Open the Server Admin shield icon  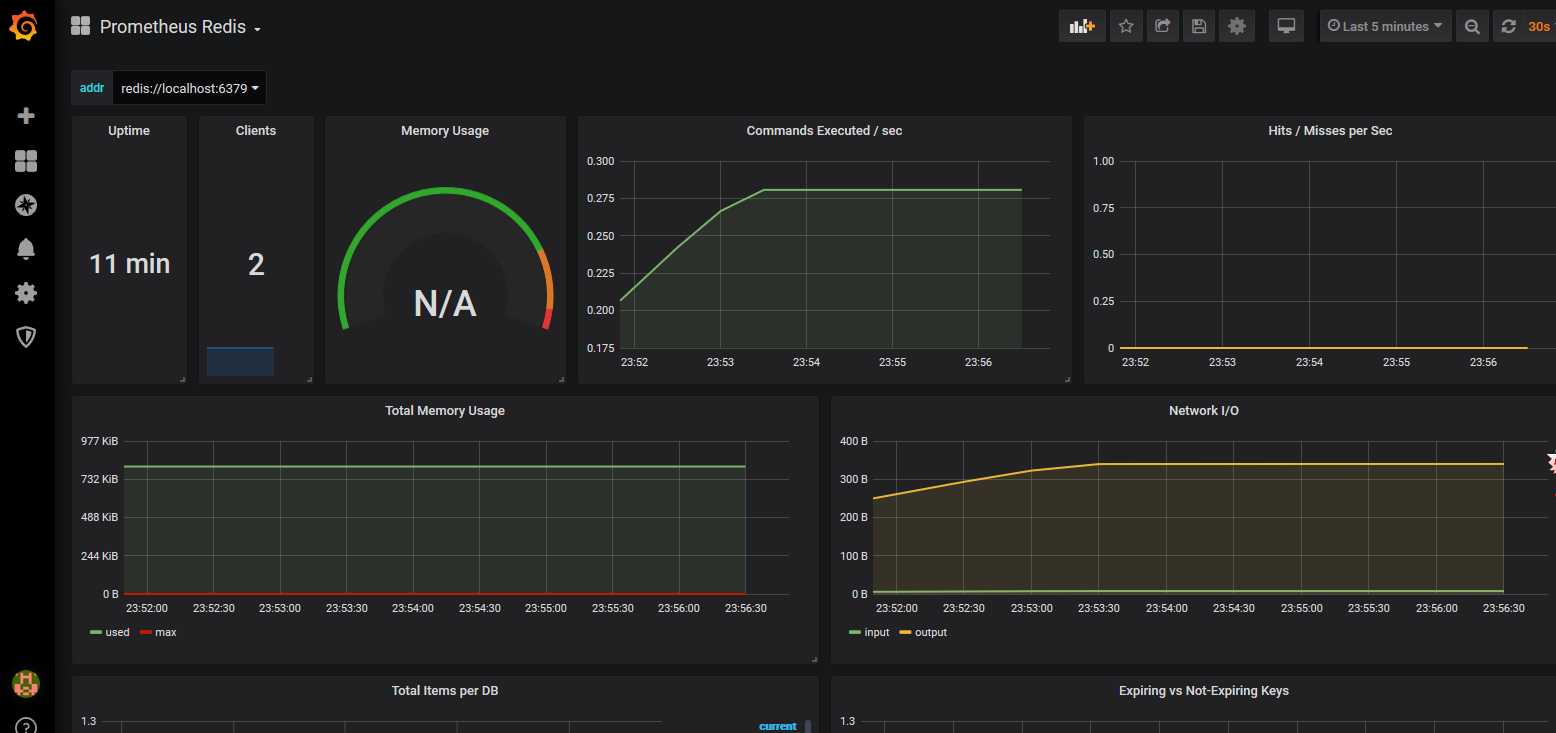27,337
